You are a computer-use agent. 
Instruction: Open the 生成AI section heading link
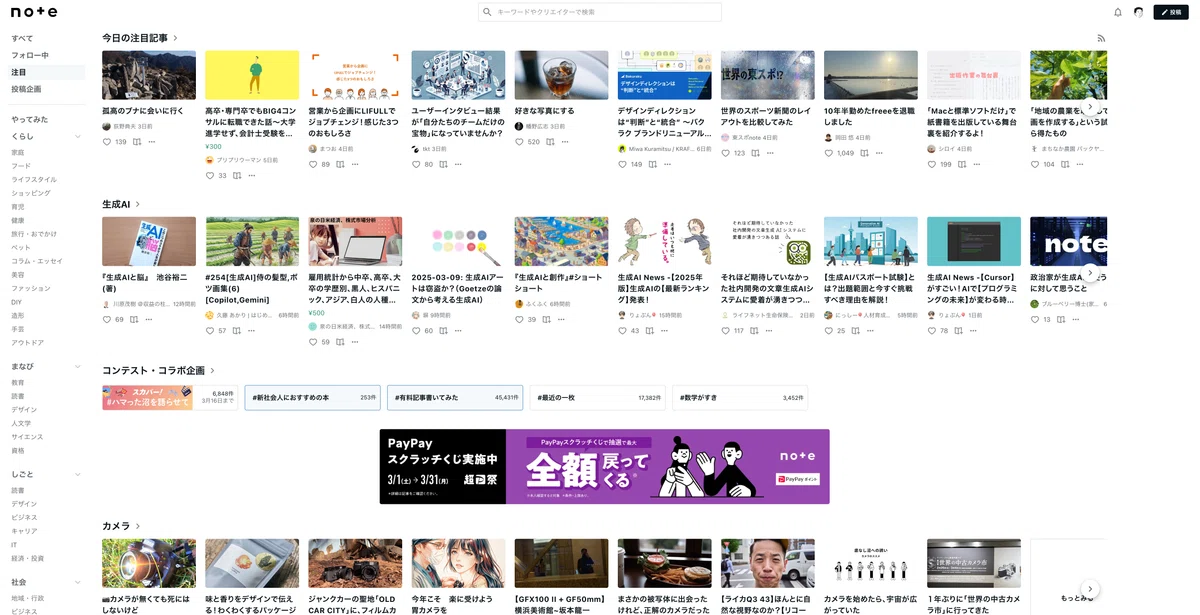pos(121,204)
